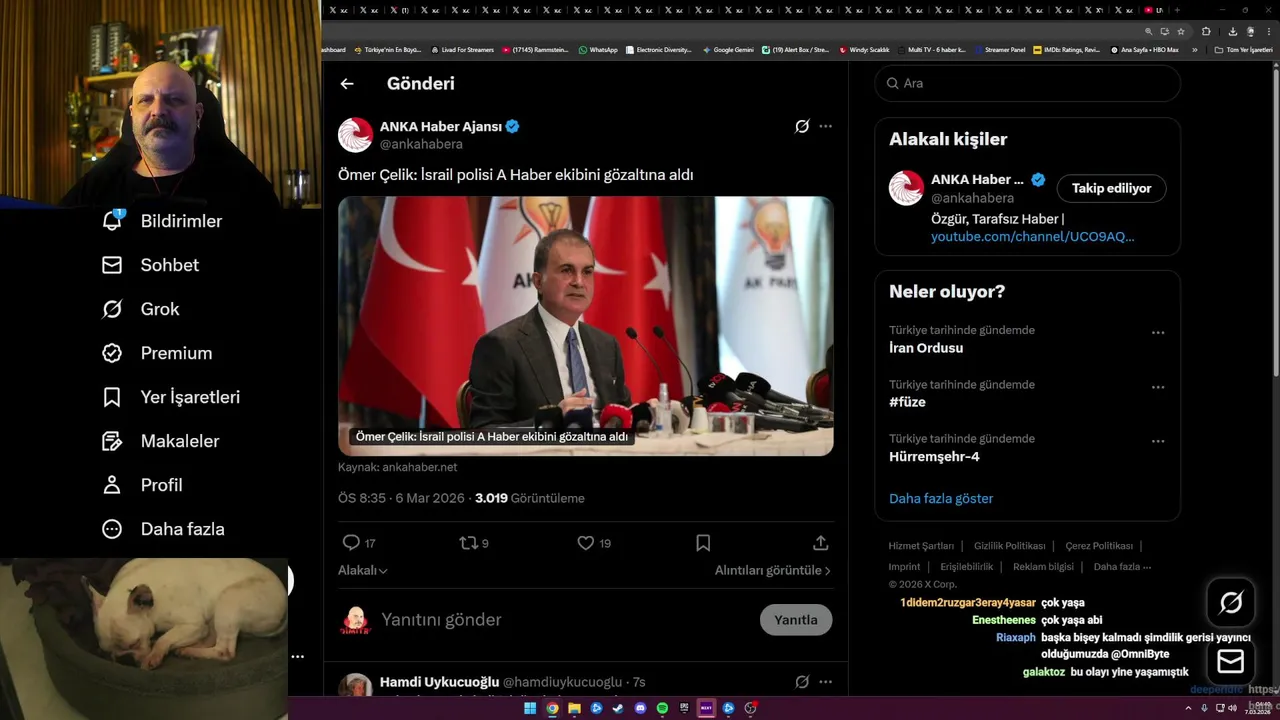The height and width of the screenshot is (720, 1280).
Task: Open Hizmet Şartları footer link
Action: pyautogui.click(x=921, y=546)
